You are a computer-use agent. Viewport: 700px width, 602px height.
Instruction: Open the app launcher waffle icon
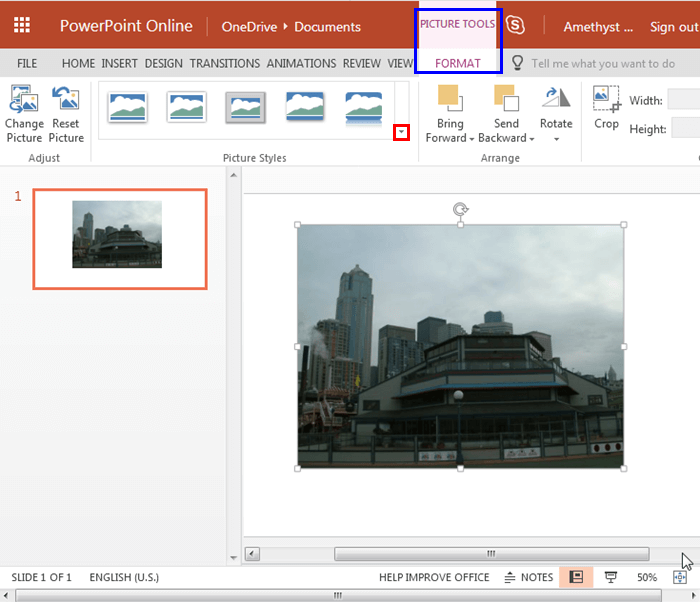21,26
